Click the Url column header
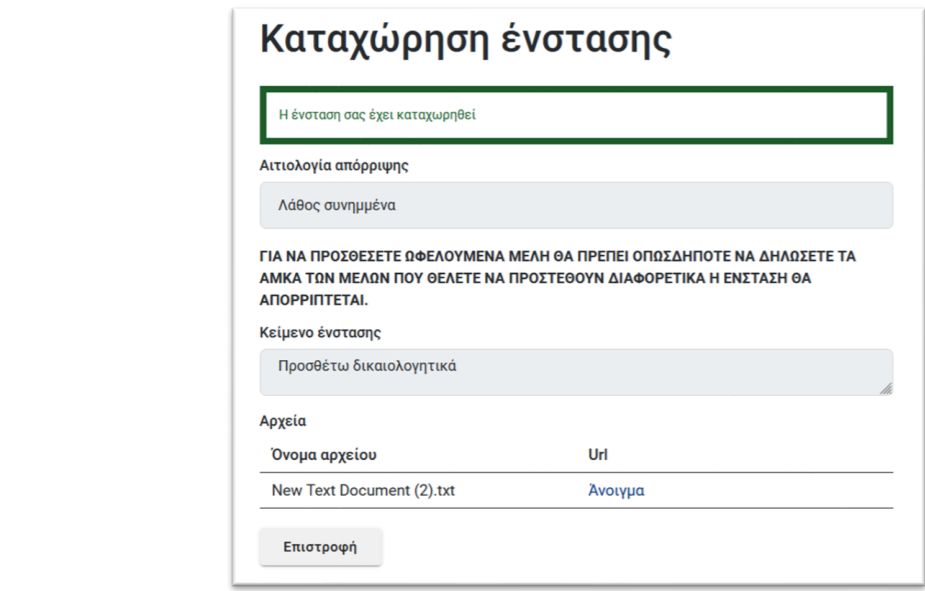The height and width of the screenshot is (591, 925). pyautogui.click(x=598, y=455)
